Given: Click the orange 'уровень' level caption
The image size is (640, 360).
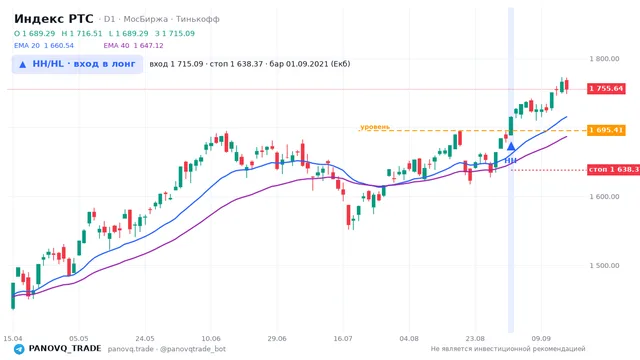Looking at the screenshot, I should point(375,127).
